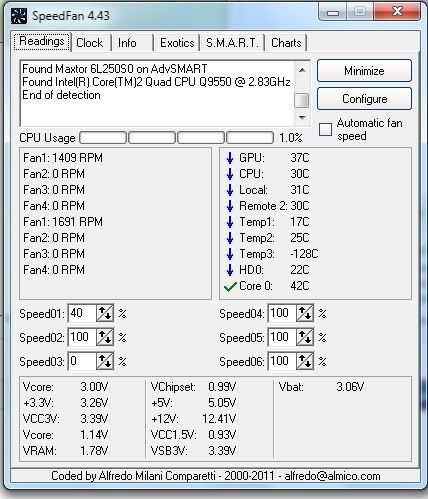The image size is (428, 499).
Task: Open the S.M.A.R.T. tab
Action: click(232, 43)
